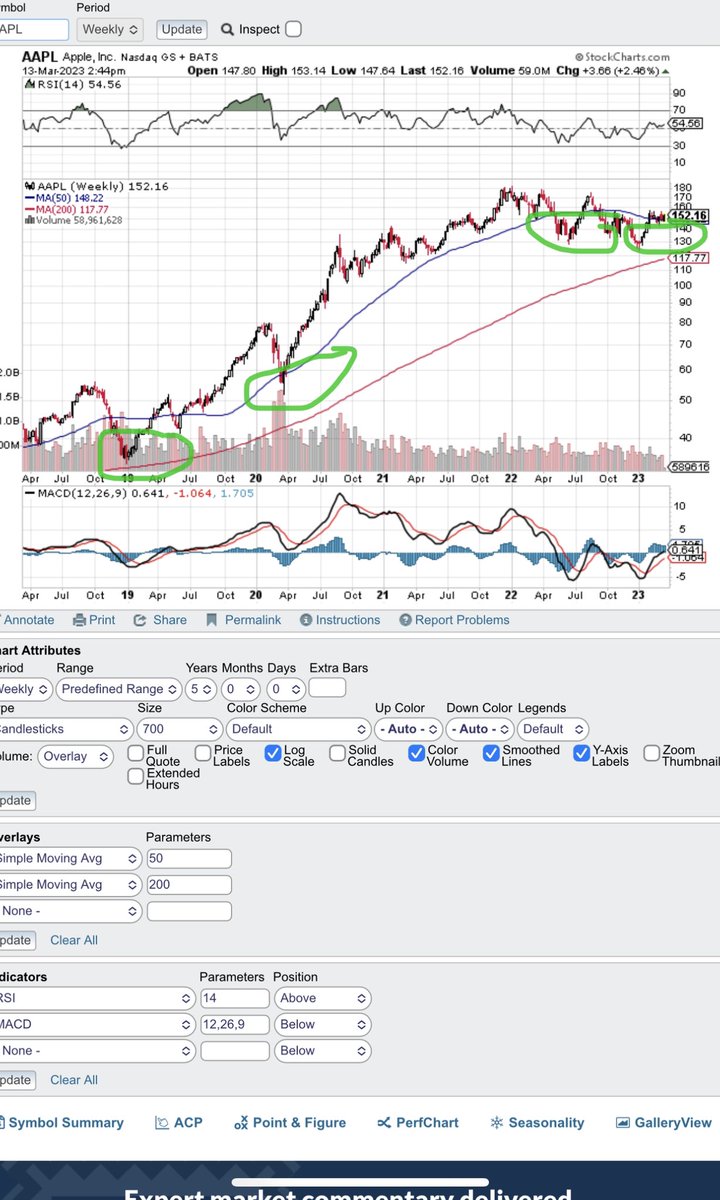Viewport: 720px width, 1200px height.
Task: Open the Volume Overlay dropdown
Action: (76, 757)
